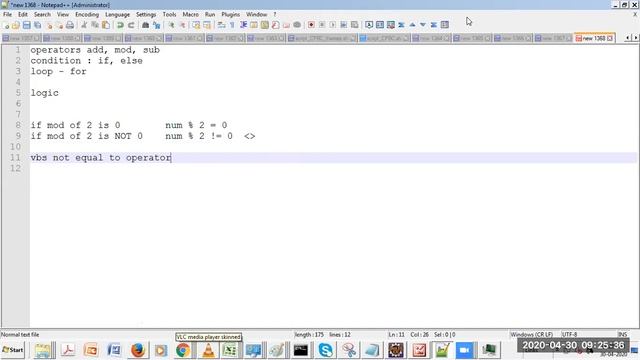Image resolution: width=640 pixels, height=360 pixels.
Task: Click the Save recorded macro icon
Action: [x=354, y=25]
